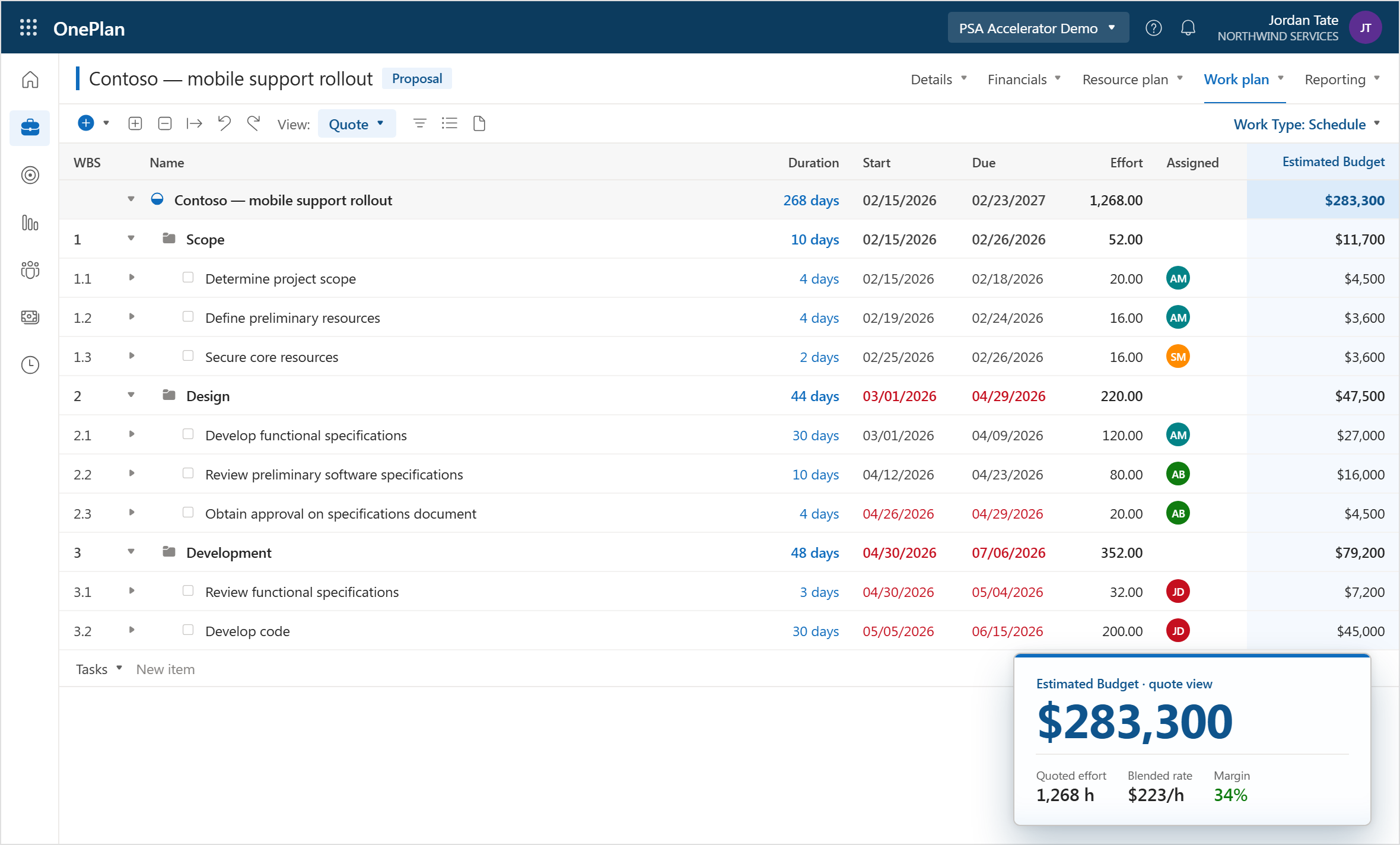Click the blue add item plus button
The height and width of the screenshot is (845, 1400).
coord(86,123)
